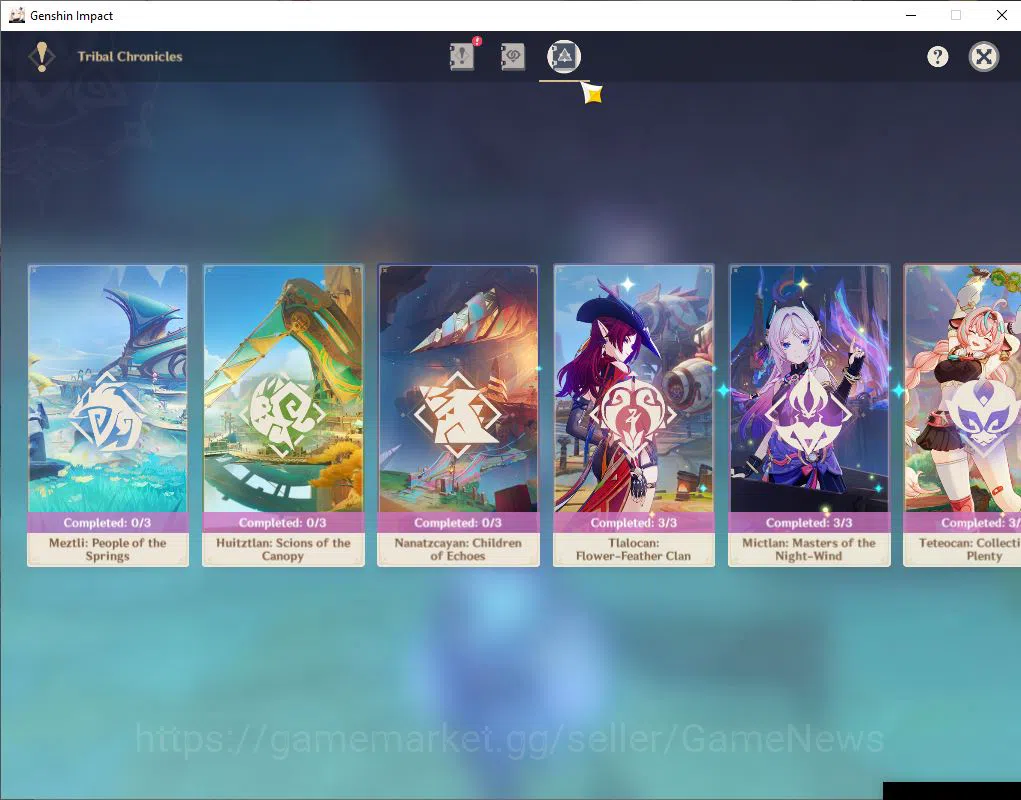Open the Nanatzcayan: Children of Echoes card
The image size is (1021, 800).
(458, 415)
